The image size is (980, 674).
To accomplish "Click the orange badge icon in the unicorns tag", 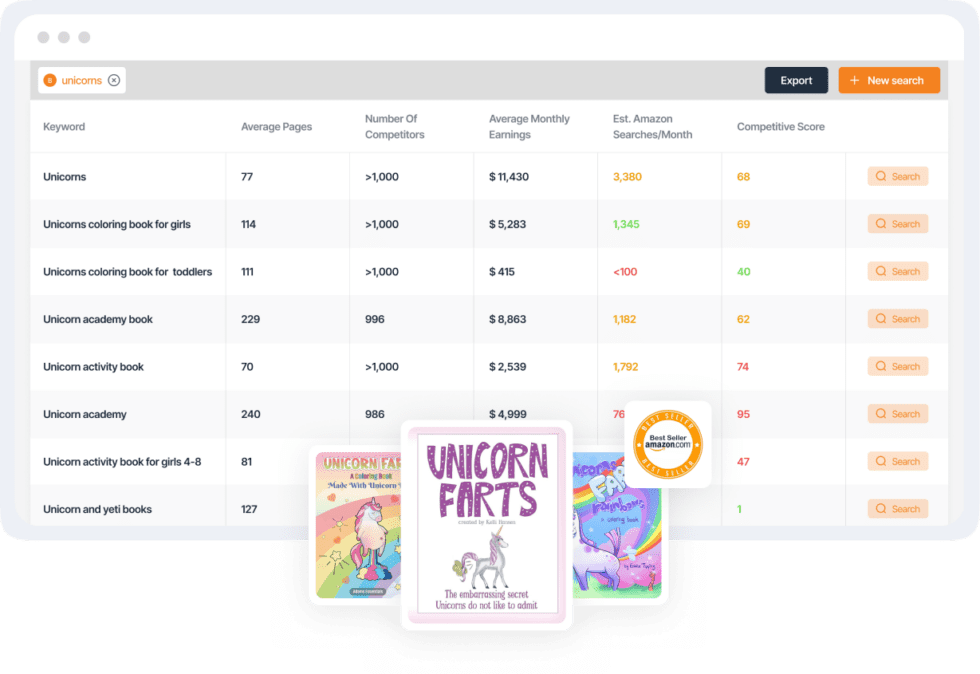I will (x=48, y=80).
